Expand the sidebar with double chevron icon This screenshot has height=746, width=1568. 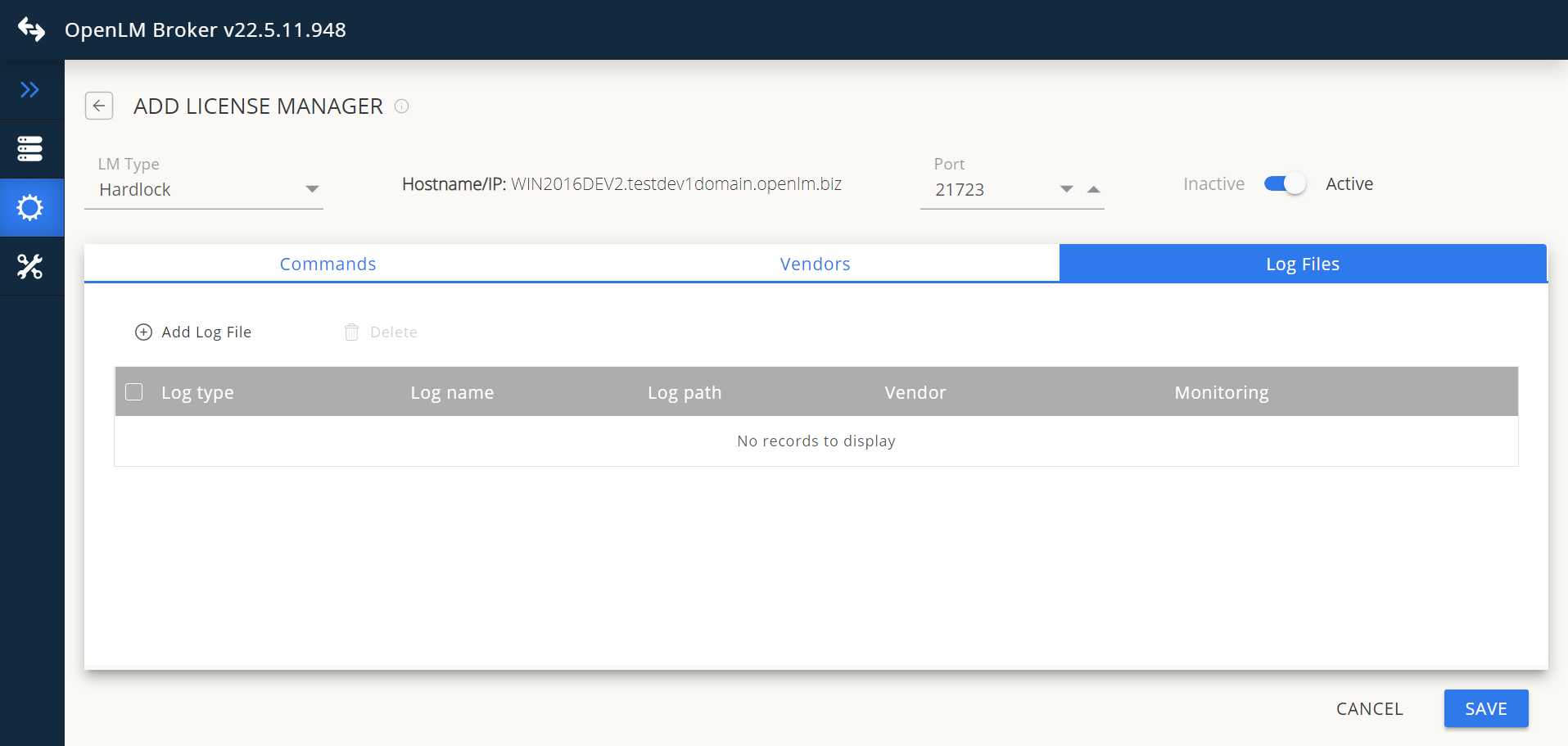point(30,90)
